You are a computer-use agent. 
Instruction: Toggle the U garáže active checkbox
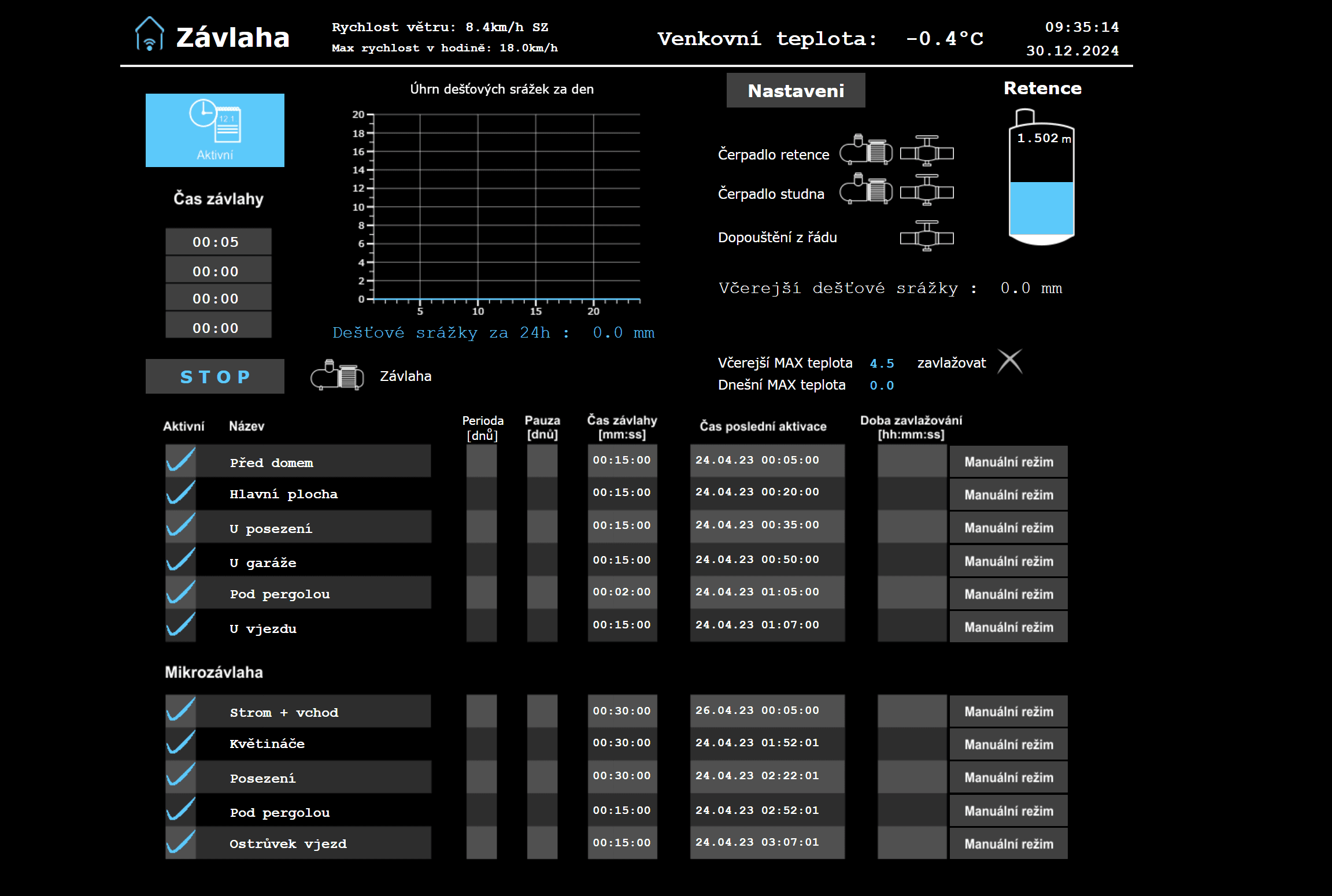(x=181, y=560)
